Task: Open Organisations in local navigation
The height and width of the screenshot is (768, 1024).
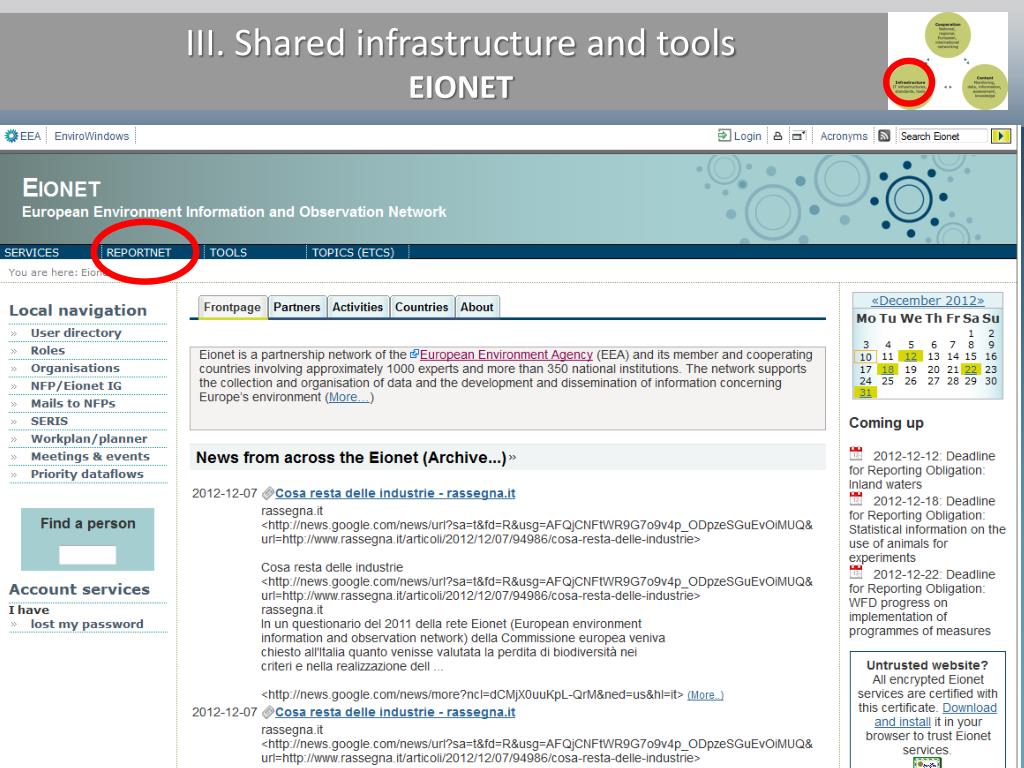Action: [75, 368]
